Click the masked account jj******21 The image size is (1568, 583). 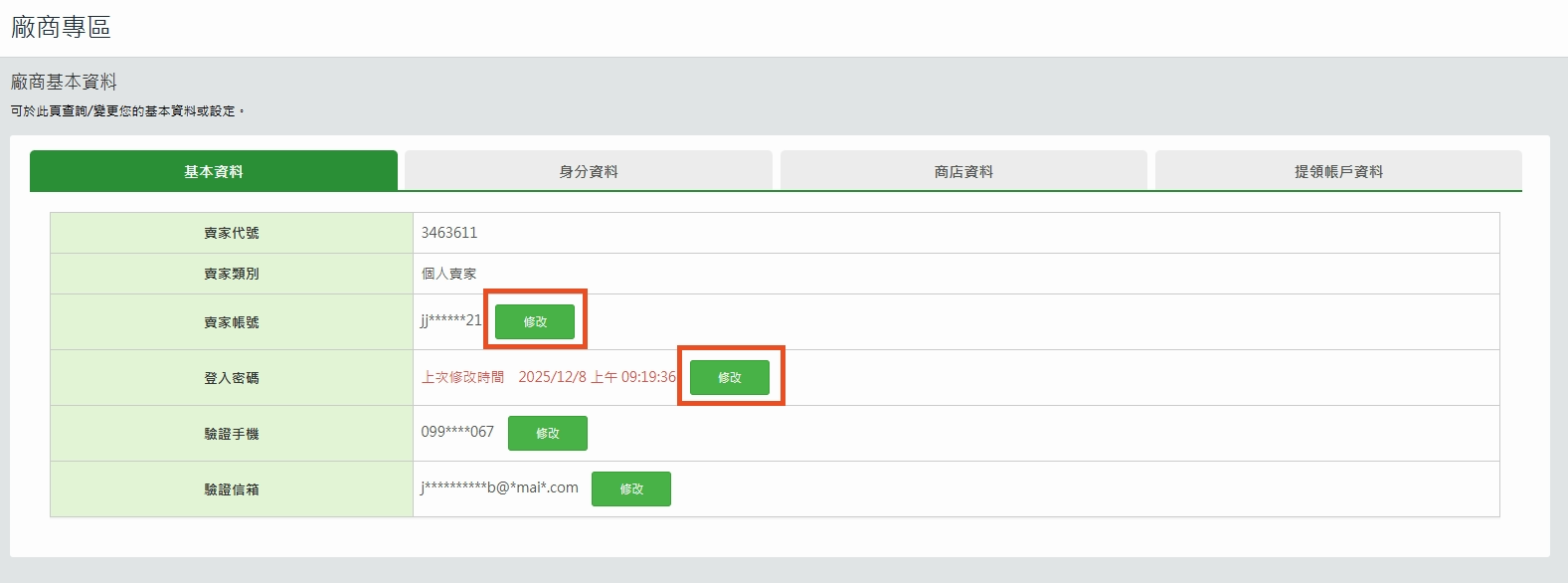[450, 320]
